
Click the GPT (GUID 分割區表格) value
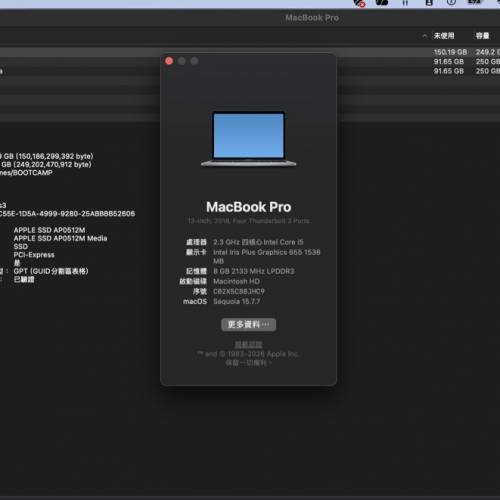pos(51,271)
